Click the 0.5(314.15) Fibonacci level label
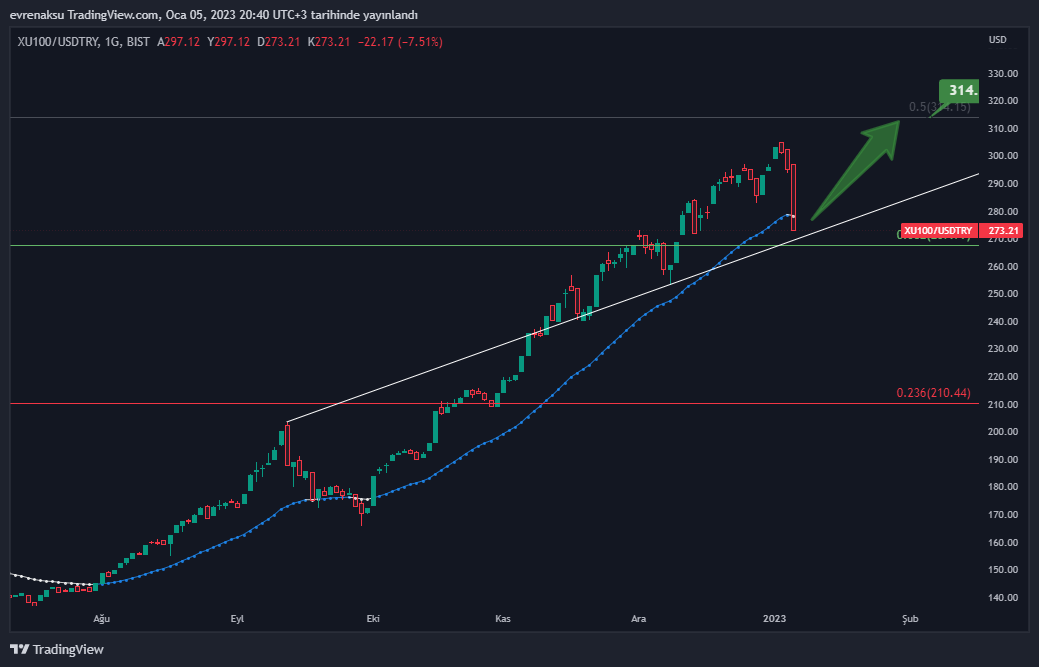Screen dimensions: 1039x667 point(940,107)
